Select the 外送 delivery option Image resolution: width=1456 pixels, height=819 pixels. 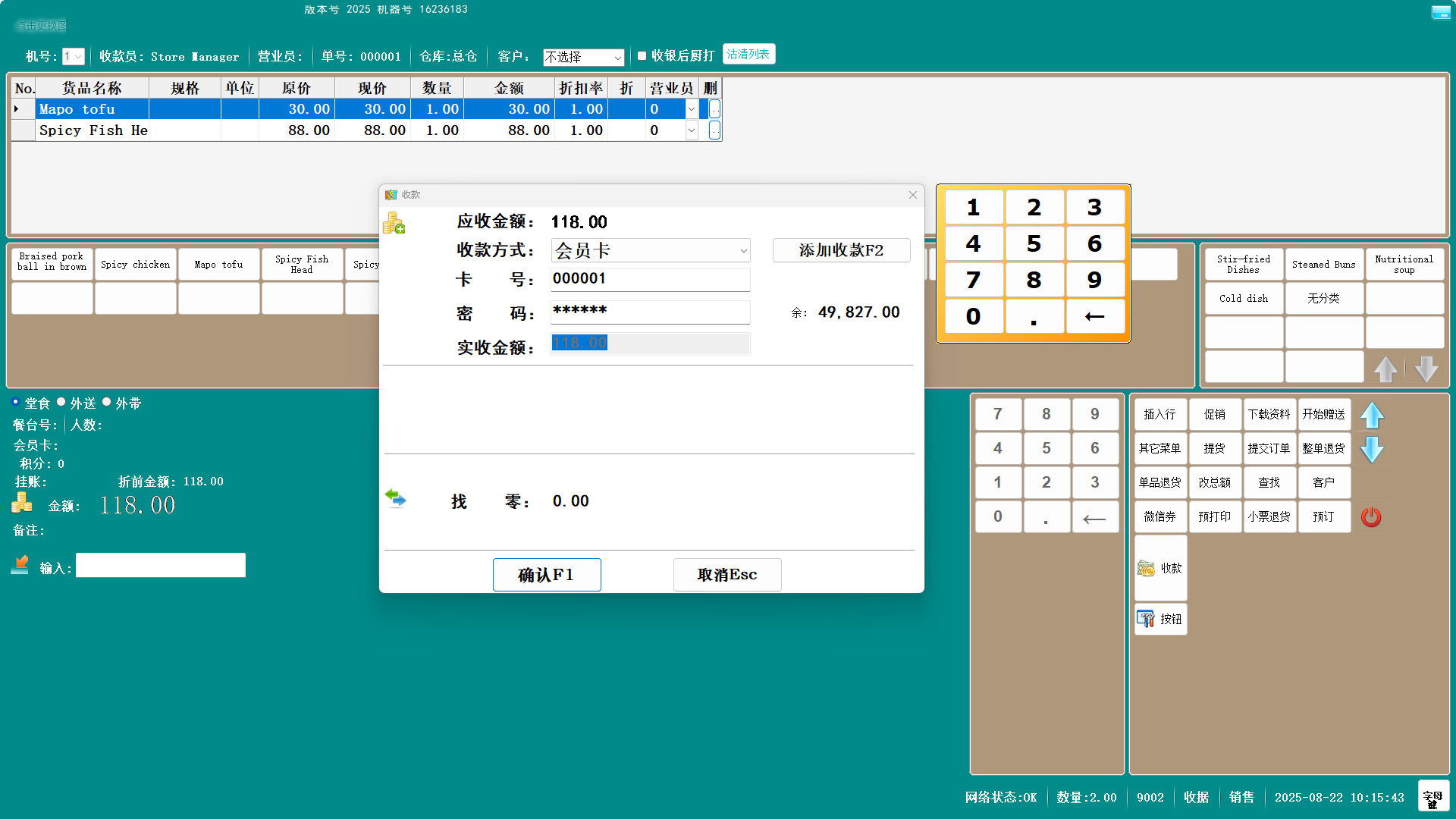[61, 402]
